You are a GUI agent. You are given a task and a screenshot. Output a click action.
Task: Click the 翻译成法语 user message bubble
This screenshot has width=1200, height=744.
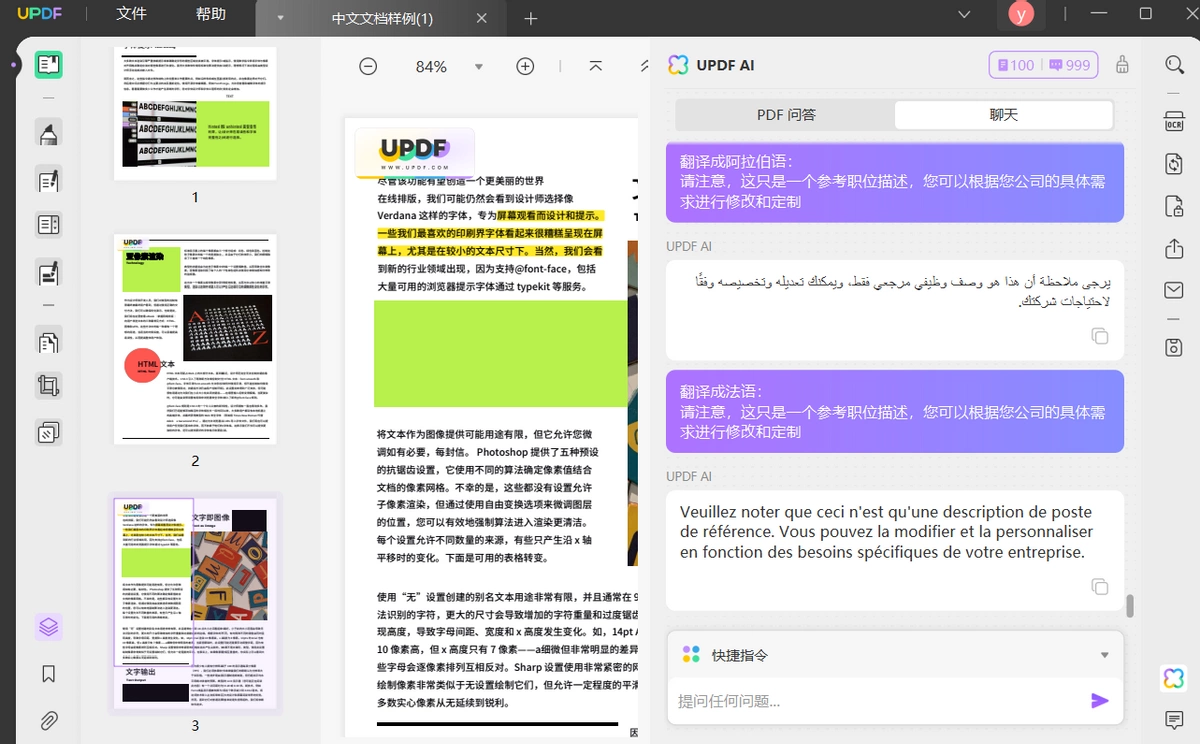[895, 411]
